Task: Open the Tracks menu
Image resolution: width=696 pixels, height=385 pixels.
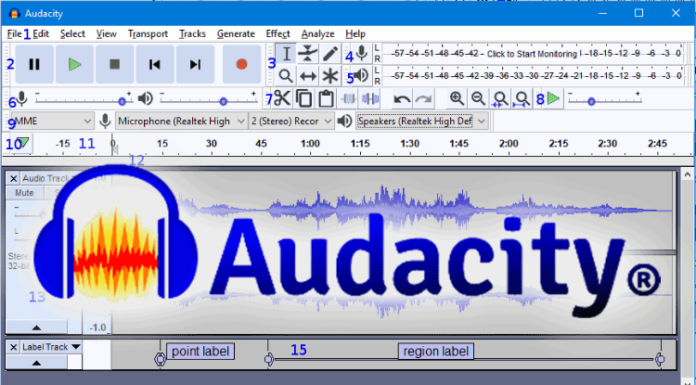Action: (192, 34)
